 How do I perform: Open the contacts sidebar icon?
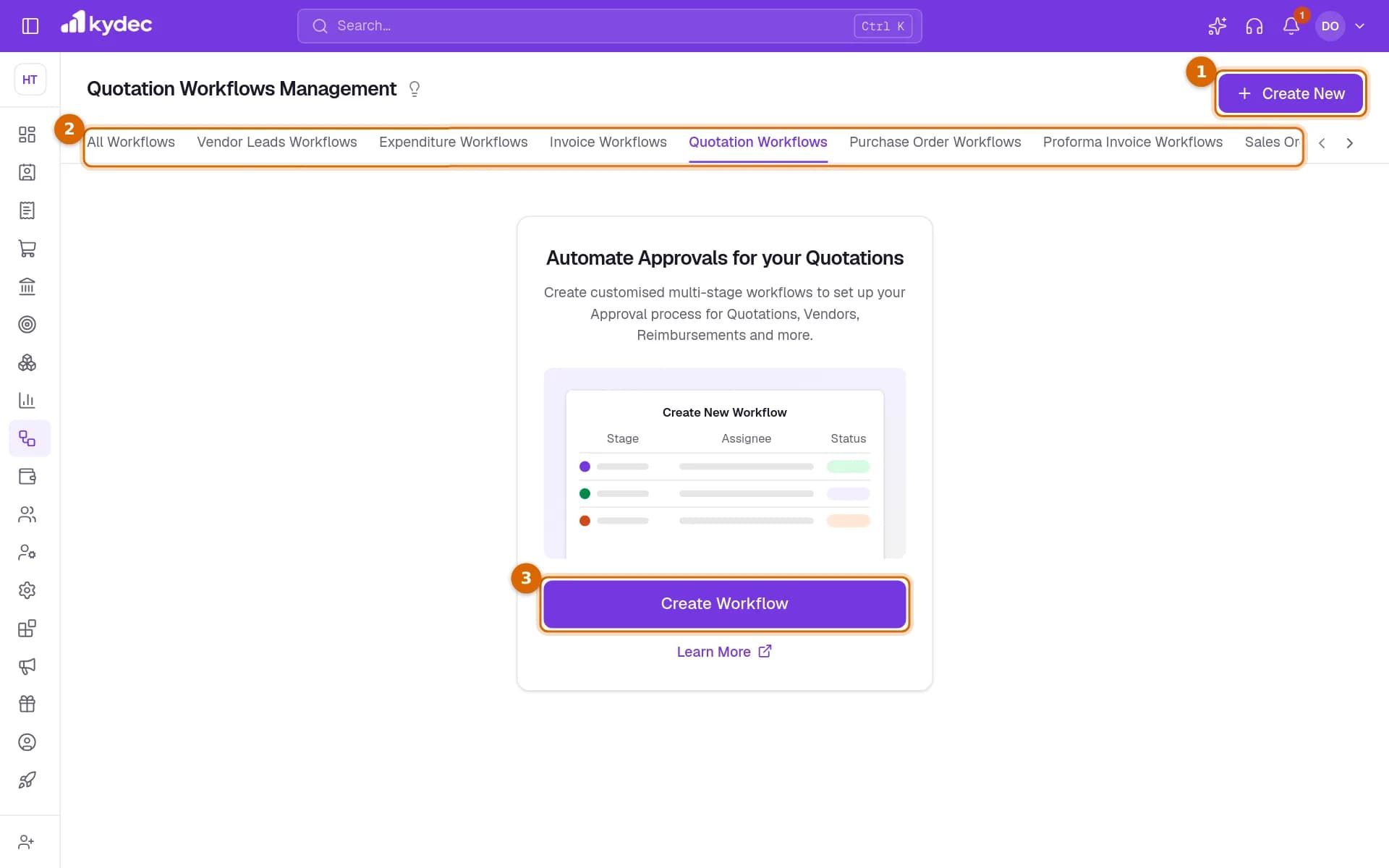(27, 172)
